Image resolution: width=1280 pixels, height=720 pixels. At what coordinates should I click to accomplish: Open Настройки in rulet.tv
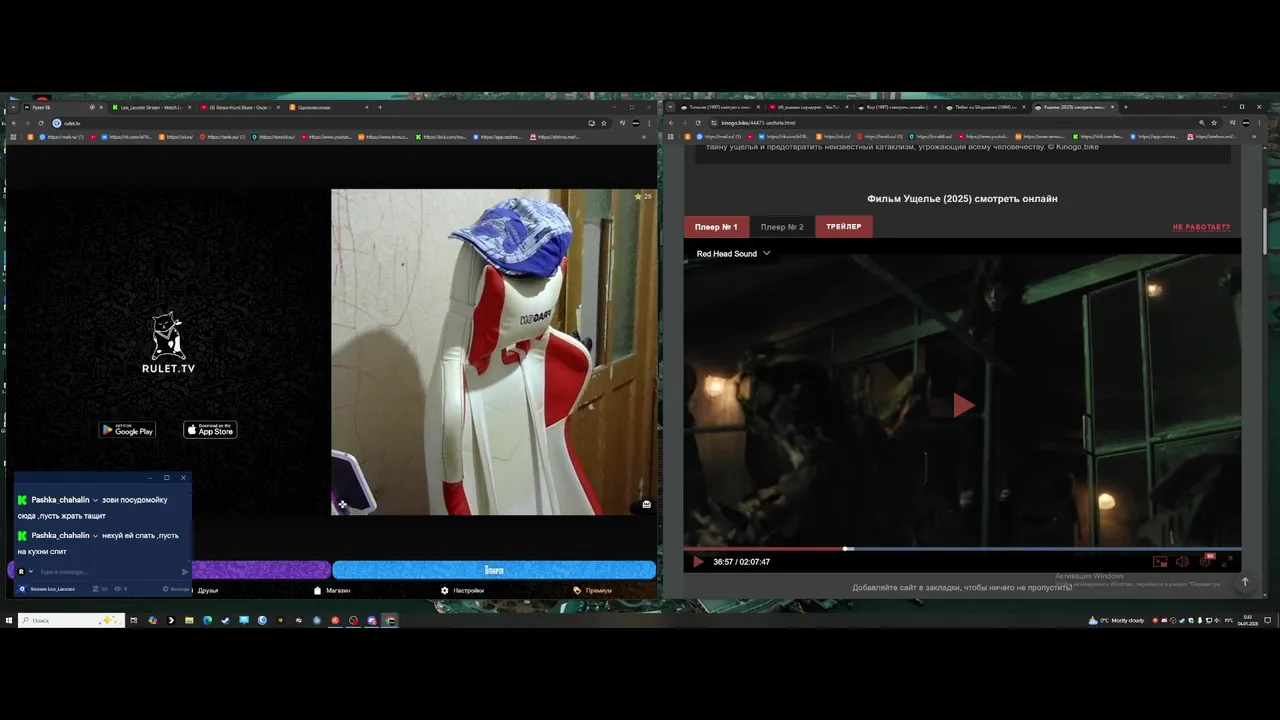462,590
